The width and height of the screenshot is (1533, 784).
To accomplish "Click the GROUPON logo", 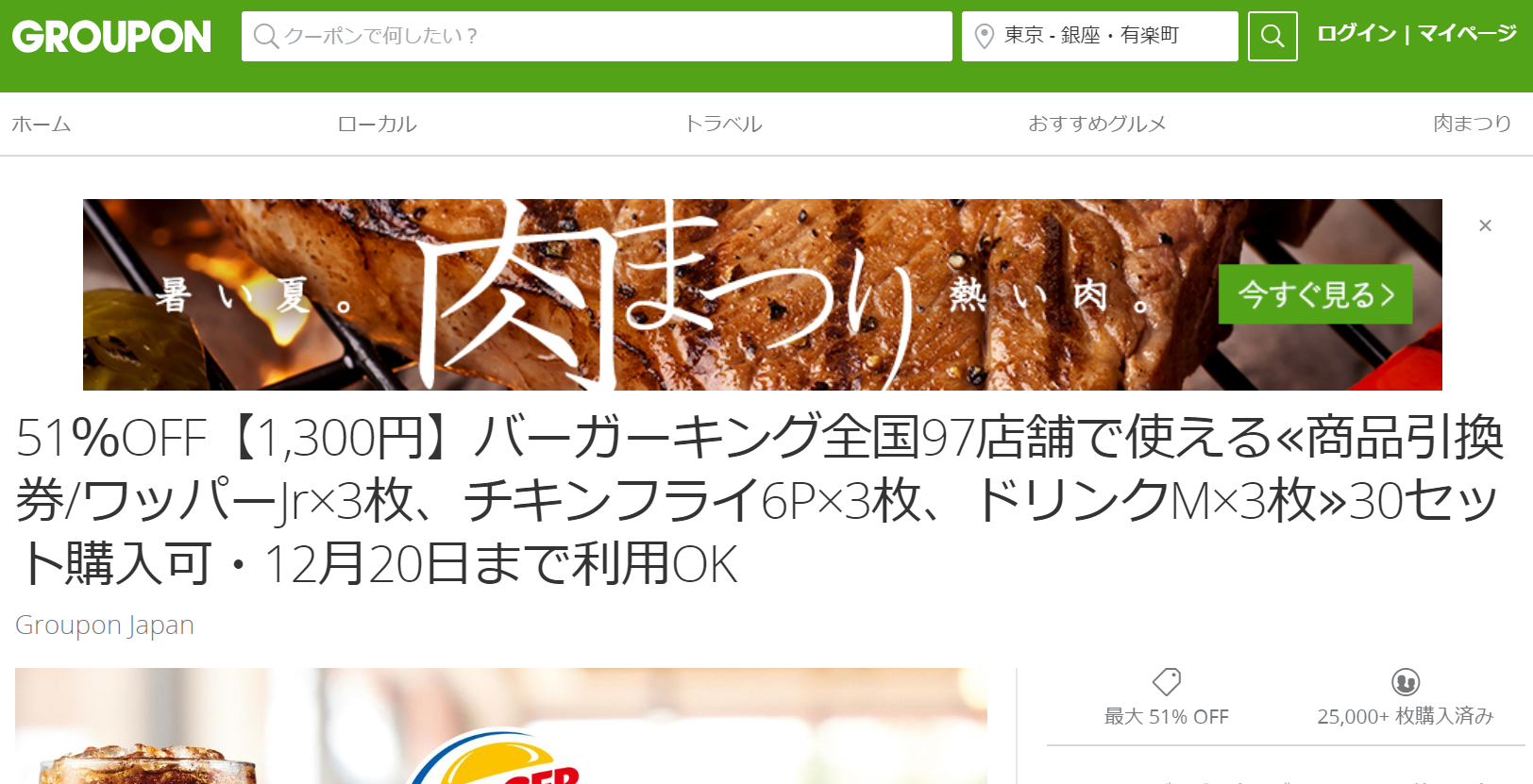I will (x=111, y=37).
